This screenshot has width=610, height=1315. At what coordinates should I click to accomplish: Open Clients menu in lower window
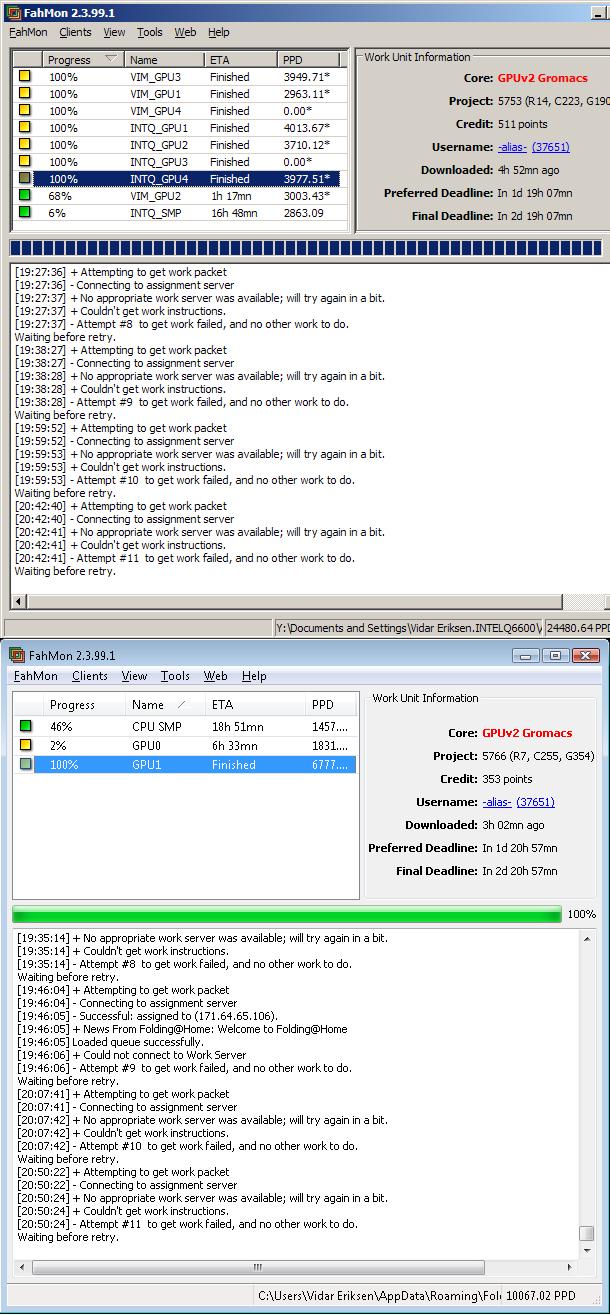[x=89, y=676]
